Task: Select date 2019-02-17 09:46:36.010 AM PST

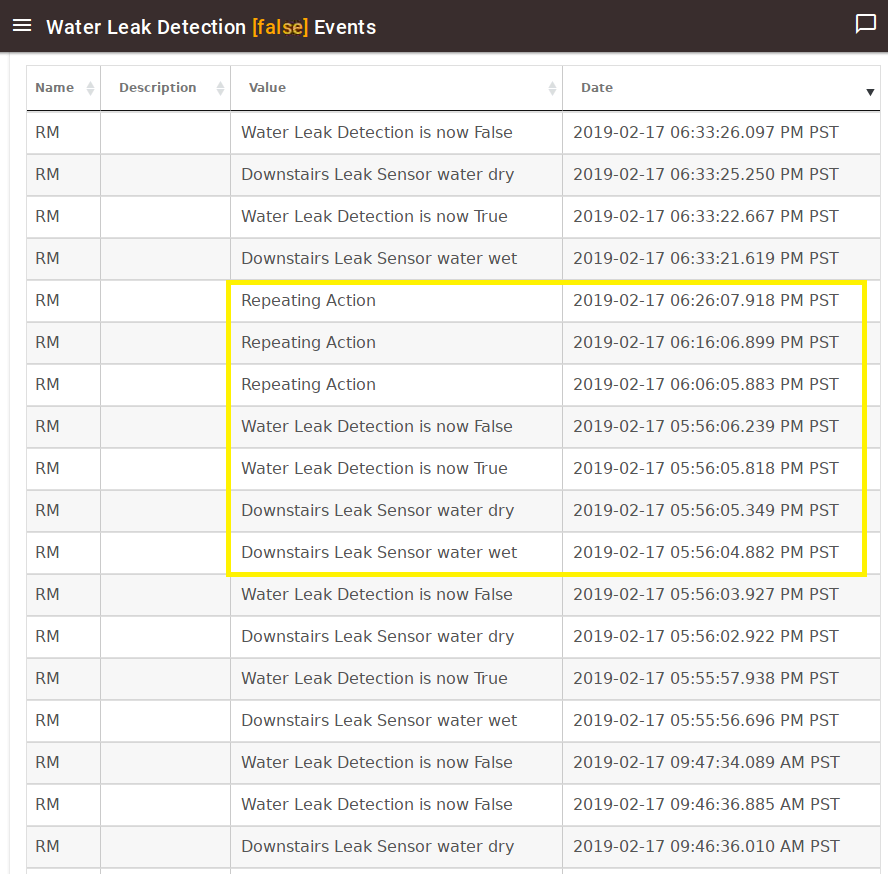Action: [706, 846]
